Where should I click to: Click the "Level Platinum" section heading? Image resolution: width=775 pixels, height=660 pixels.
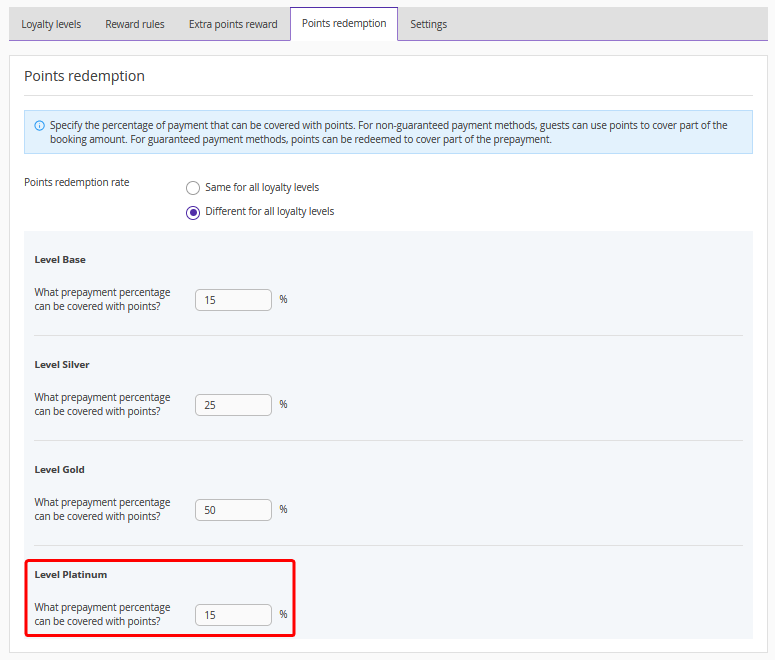pos(71,575)
